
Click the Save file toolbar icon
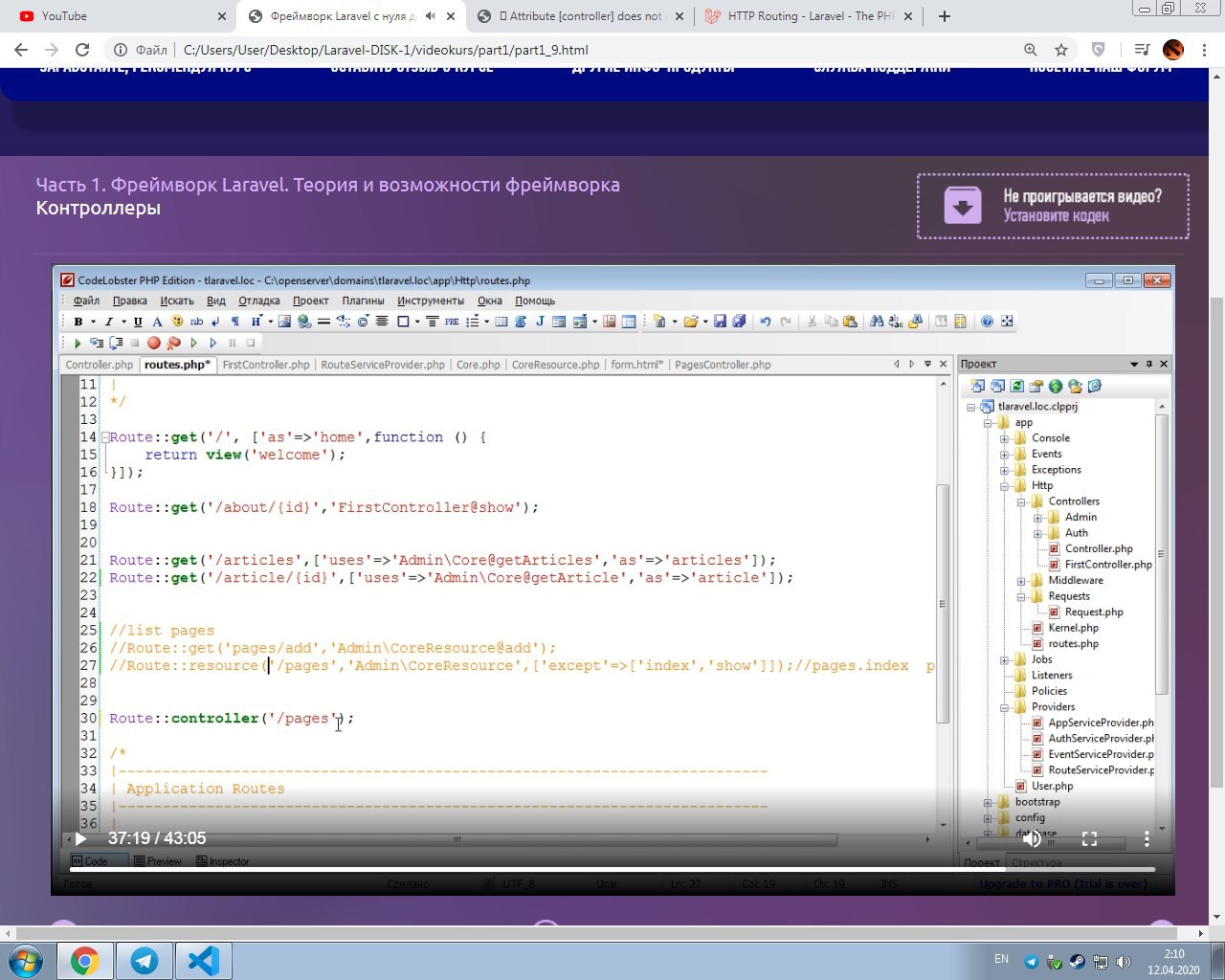[x=720, y=321]
